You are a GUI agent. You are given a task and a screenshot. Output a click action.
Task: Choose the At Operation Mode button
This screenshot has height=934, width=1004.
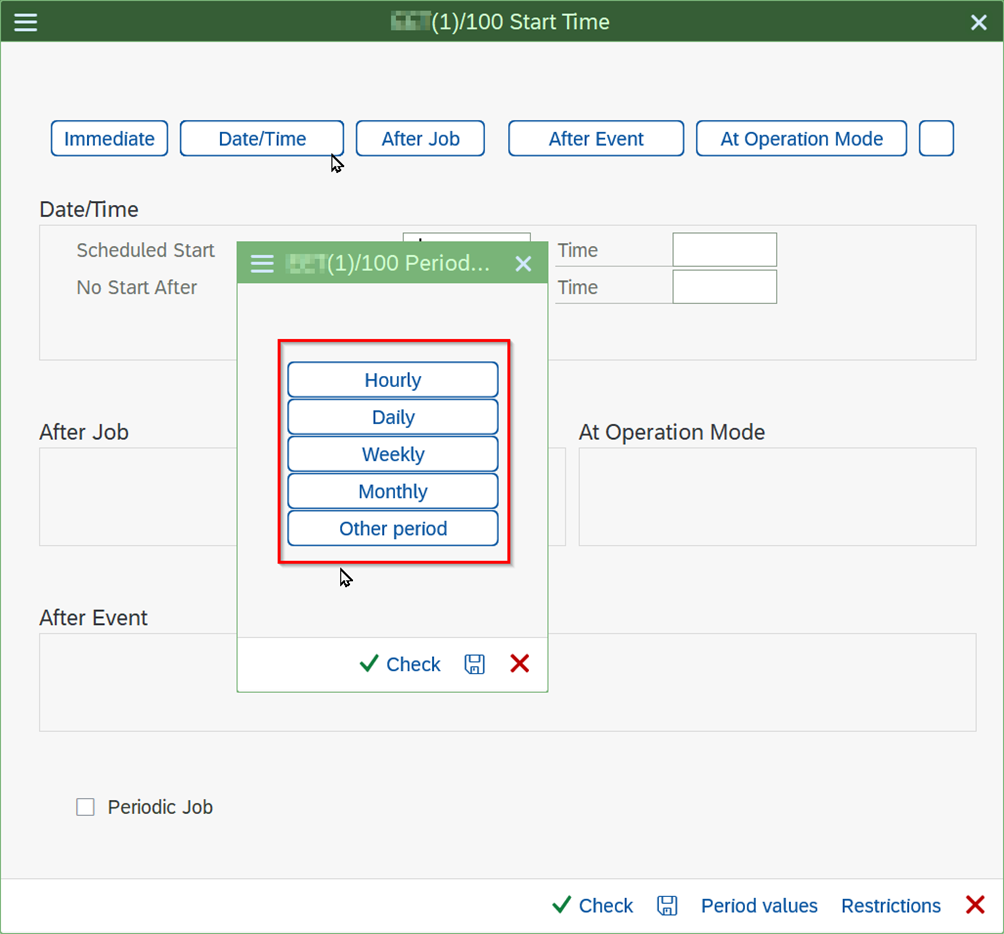[x=801, y=139]
